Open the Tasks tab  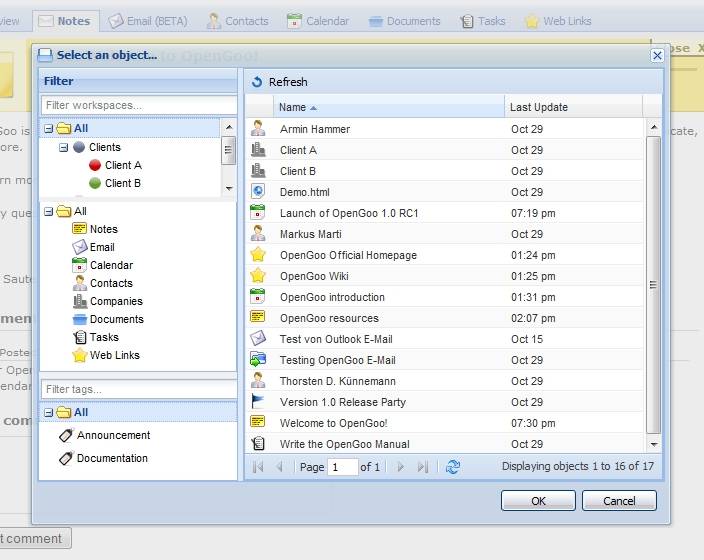483,21
